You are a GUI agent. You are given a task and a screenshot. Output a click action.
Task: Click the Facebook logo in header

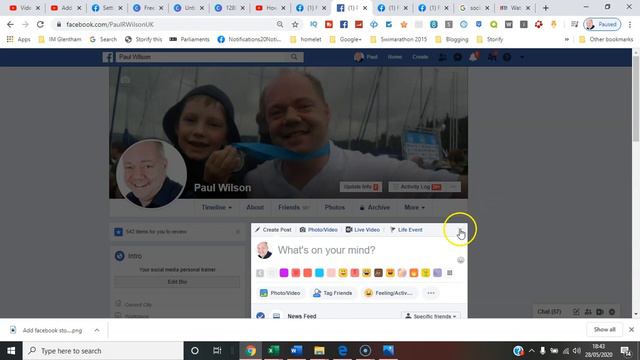(108, 57)
